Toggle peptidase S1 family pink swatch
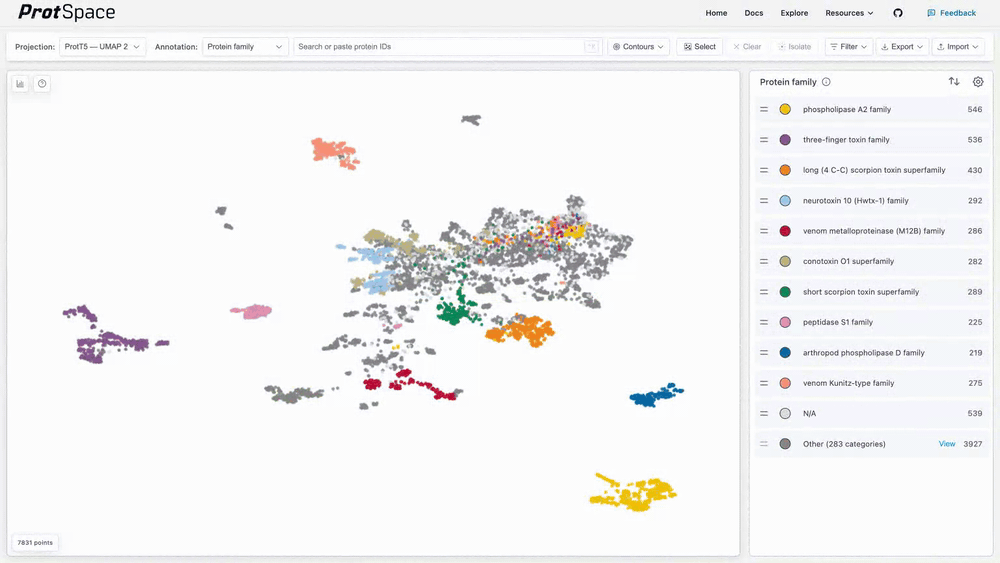 [x=785, y=323]
